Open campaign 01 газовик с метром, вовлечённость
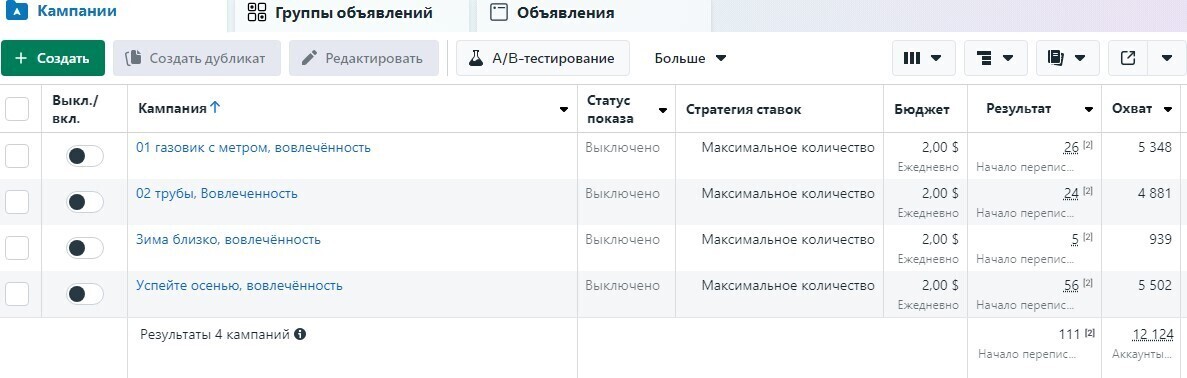This screenshot has height=378, width=1187. click(x=254, y=148)
